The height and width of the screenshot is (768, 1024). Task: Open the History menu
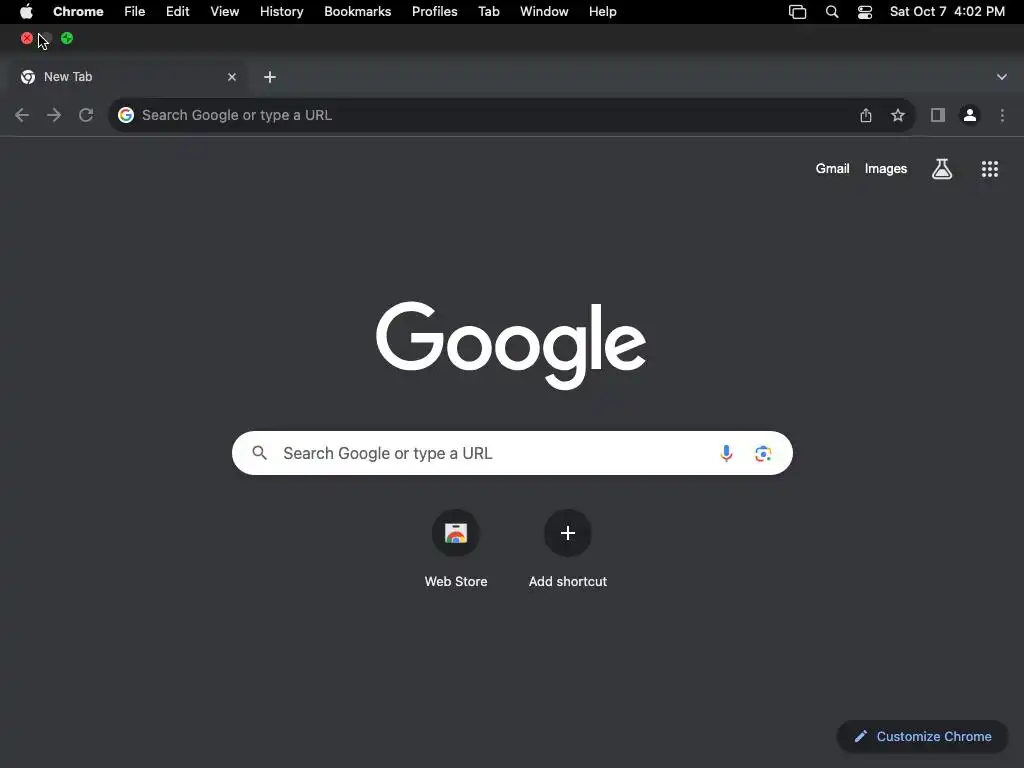pos(281,12)
